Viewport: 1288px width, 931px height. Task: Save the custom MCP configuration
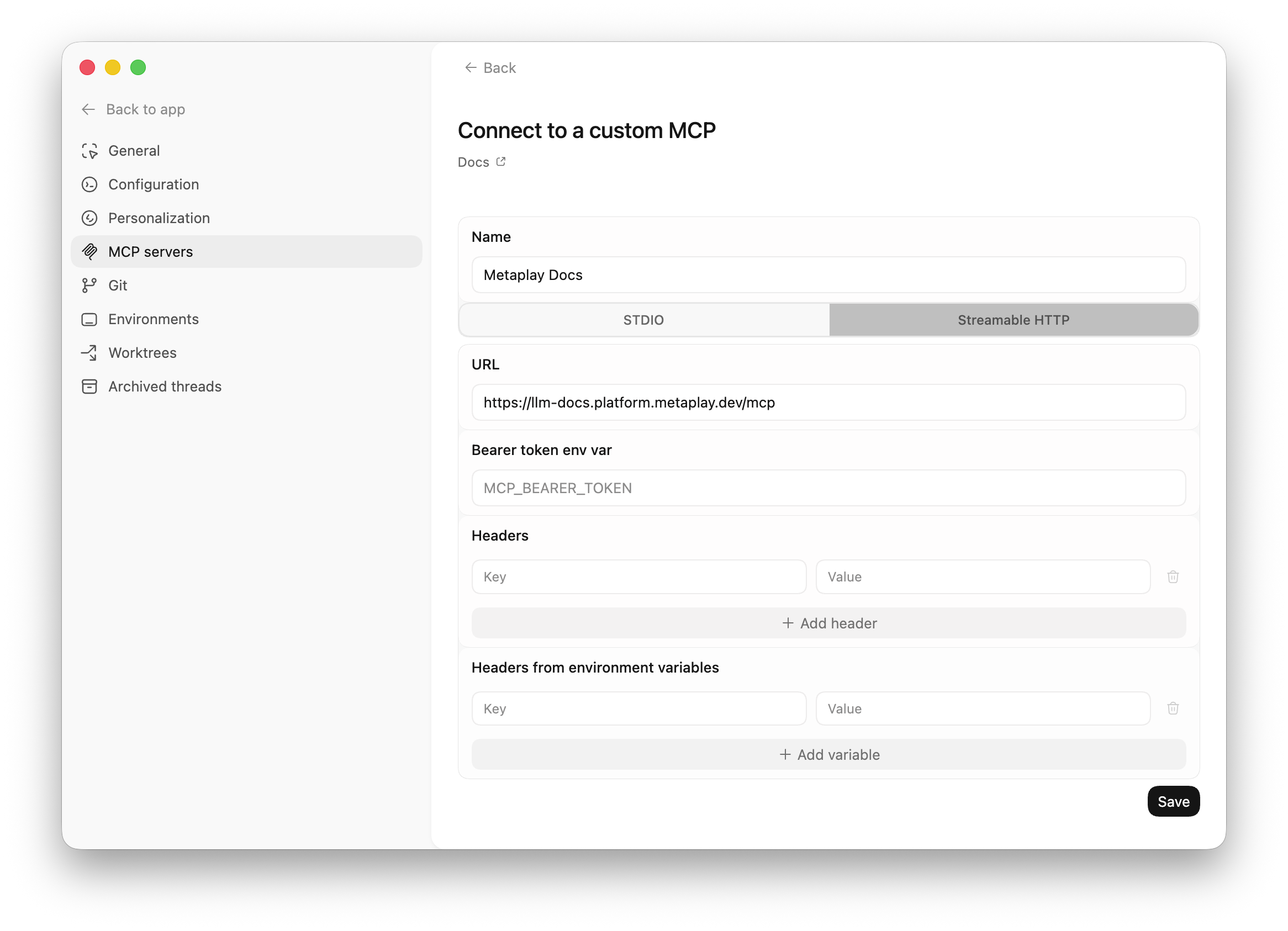1173,801
